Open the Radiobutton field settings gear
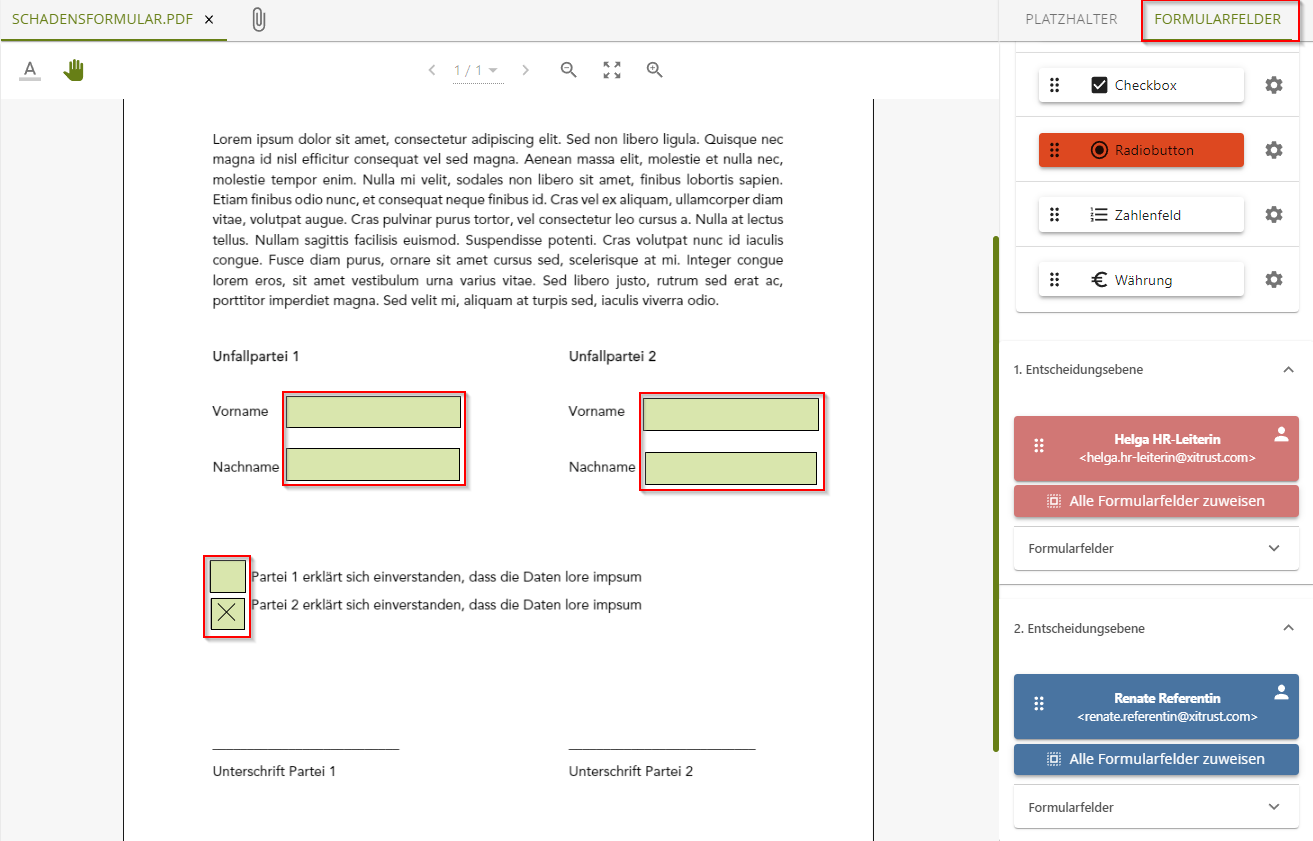 [x=1273, y=149]
